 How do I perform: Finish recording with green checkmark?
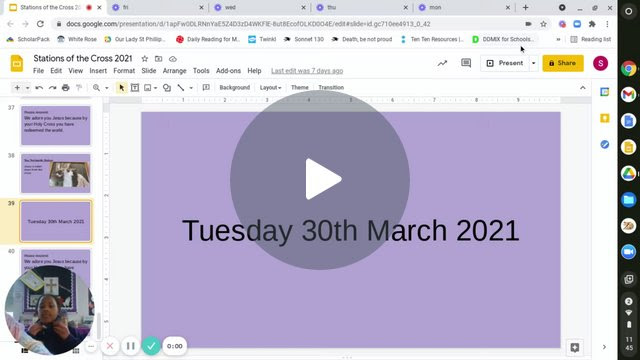click(151, 346)
